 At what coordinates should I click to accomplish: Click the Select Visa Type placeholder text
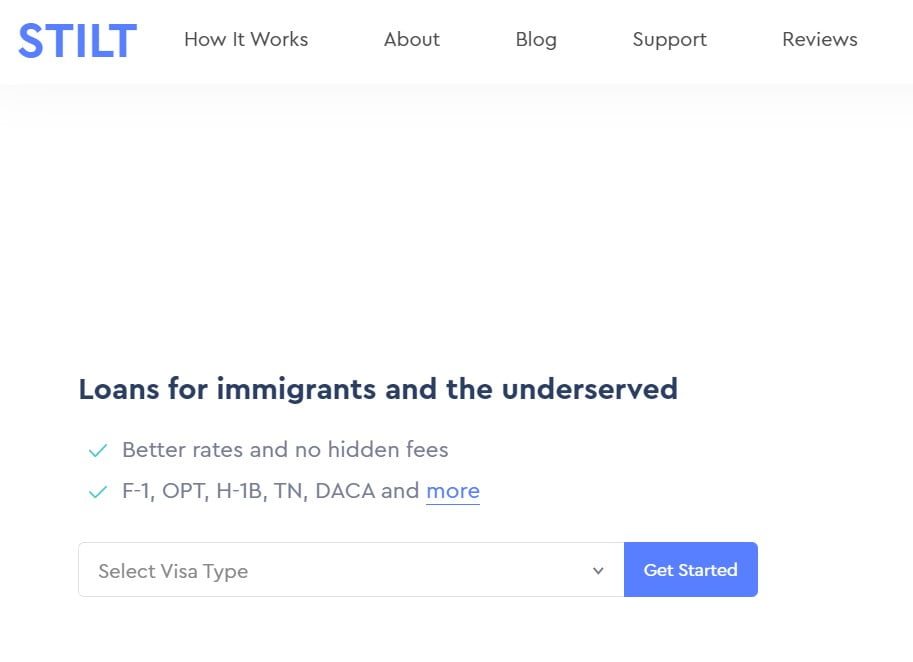173,572
